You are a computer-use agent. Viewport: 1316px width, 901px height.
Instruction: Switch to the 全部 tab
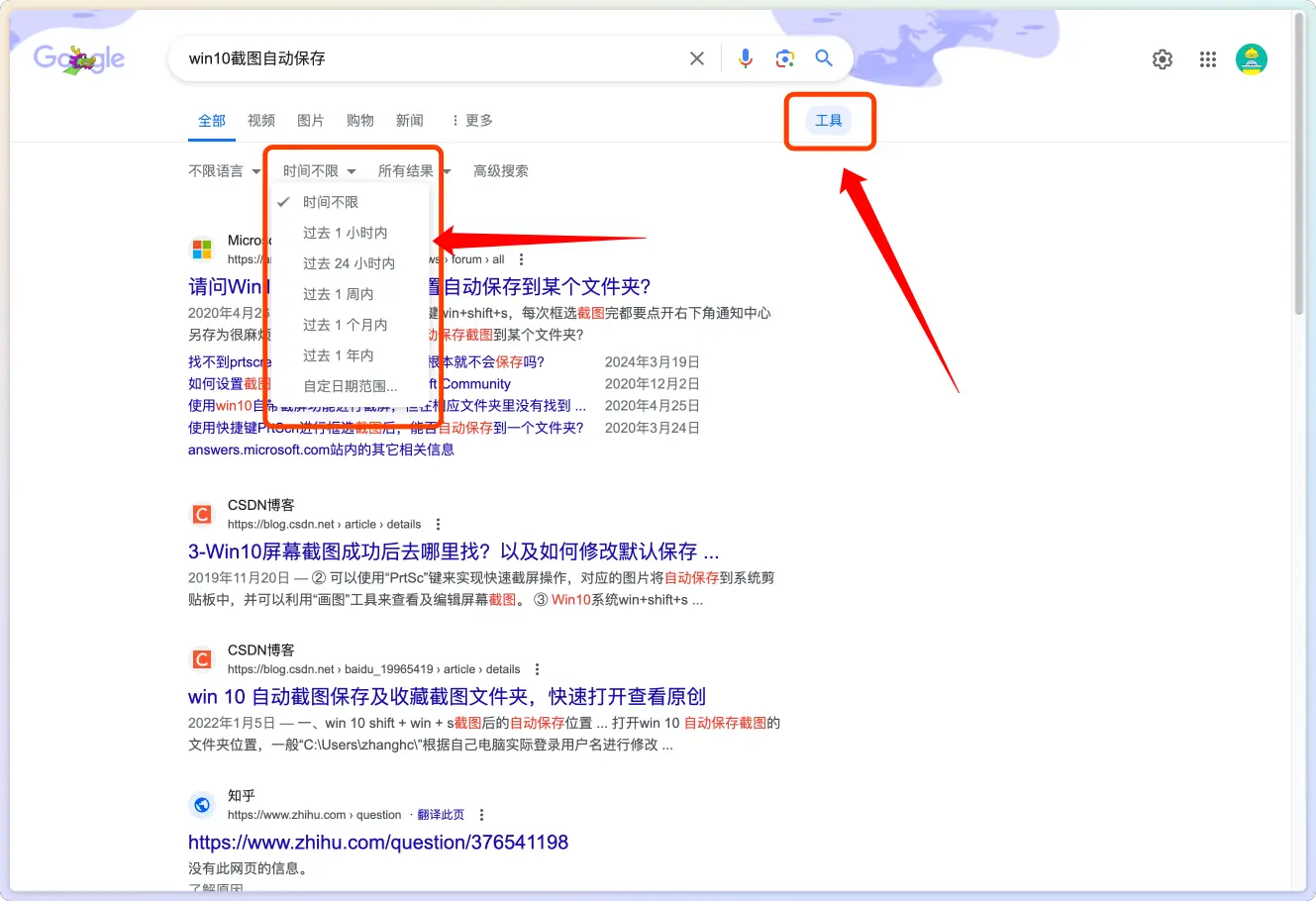[x=212, y=121]
